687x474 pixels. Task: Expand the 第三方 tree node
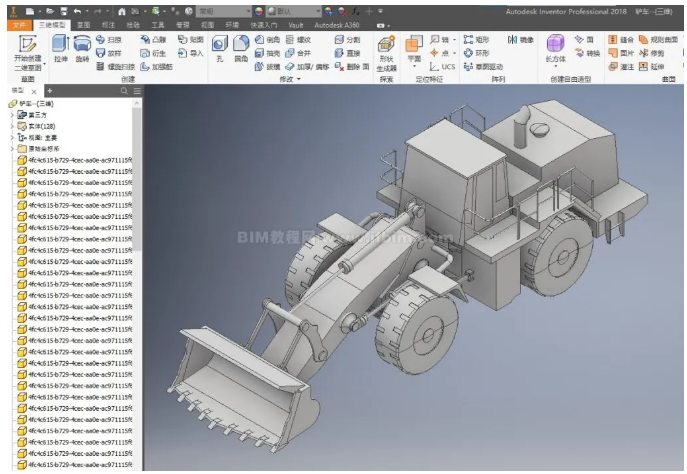(x=12, y=115)
